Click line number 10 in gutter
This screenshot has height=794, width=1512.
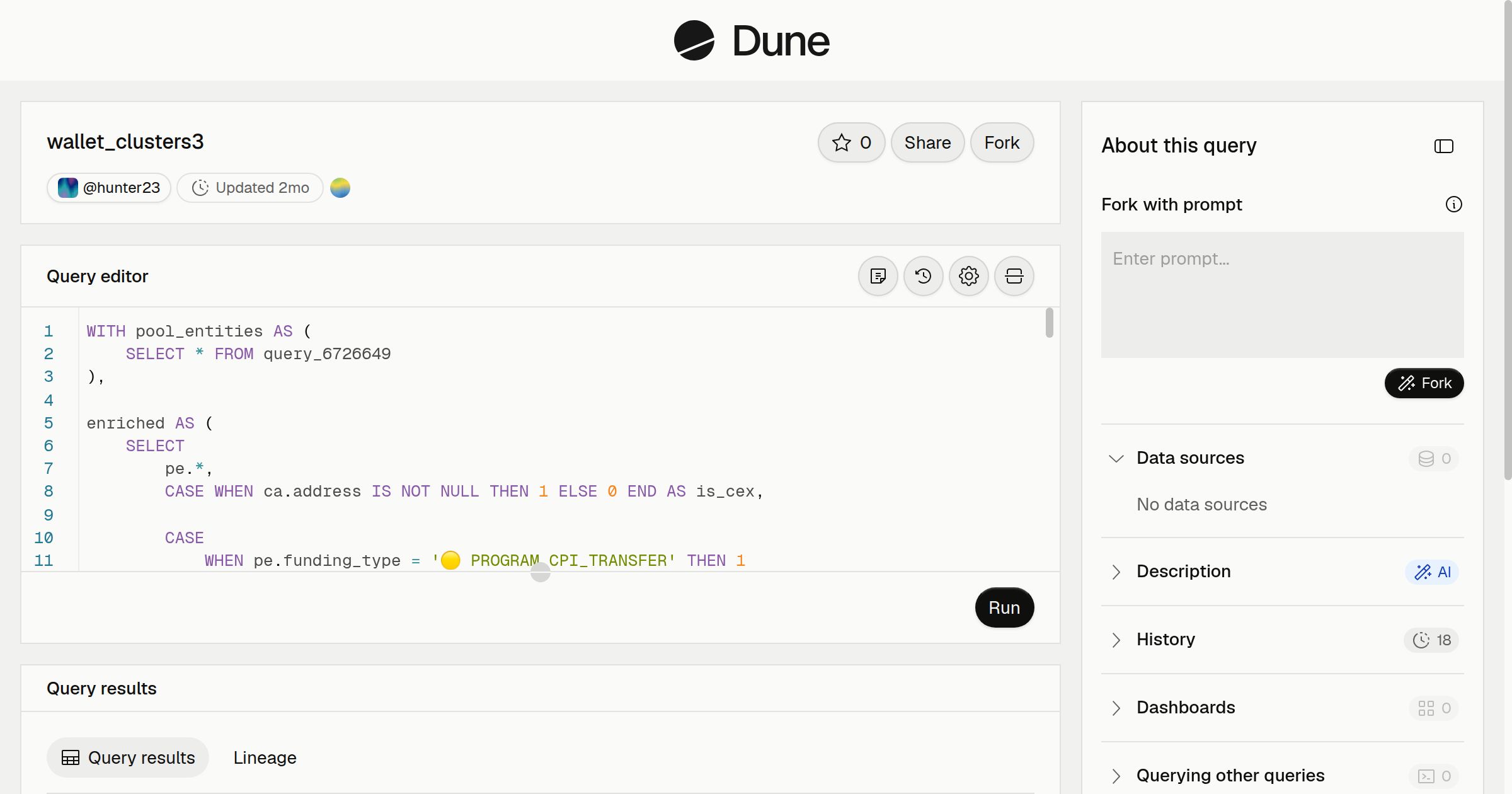43,538
